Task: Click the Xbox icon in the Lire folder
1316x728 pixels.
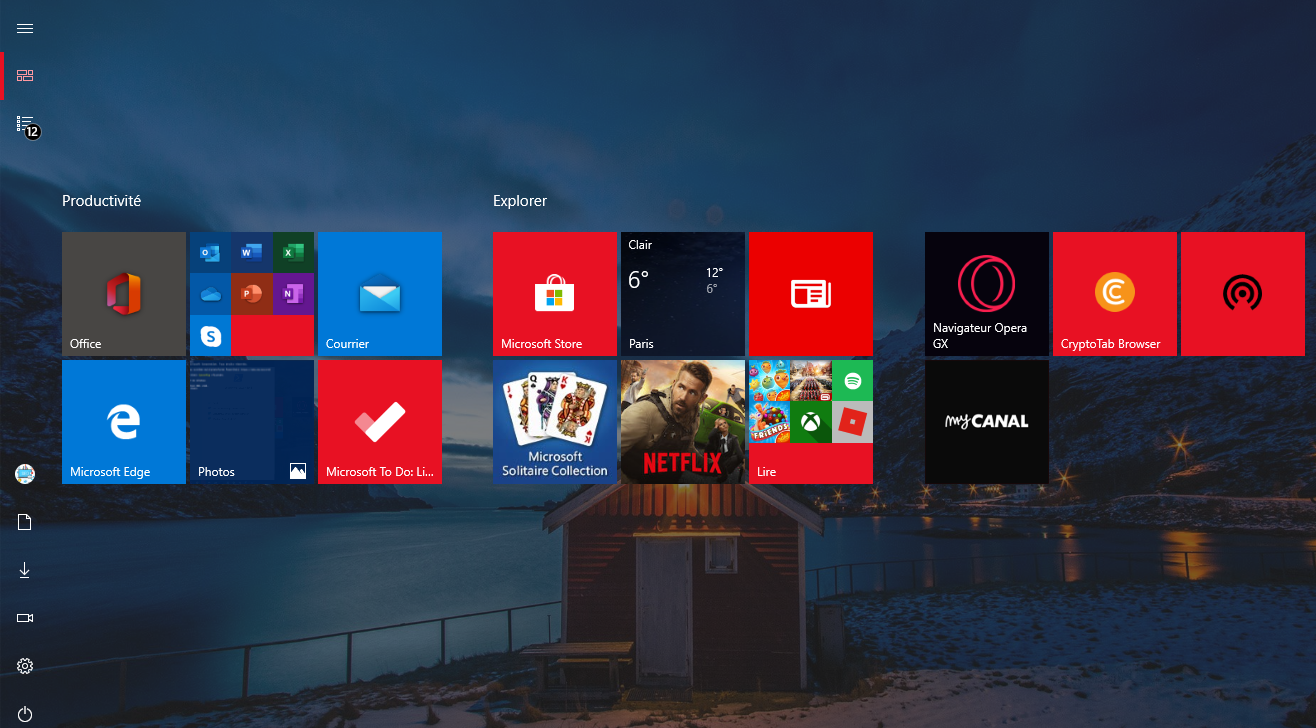Action: pyautogui.click(x=811, y=423)
